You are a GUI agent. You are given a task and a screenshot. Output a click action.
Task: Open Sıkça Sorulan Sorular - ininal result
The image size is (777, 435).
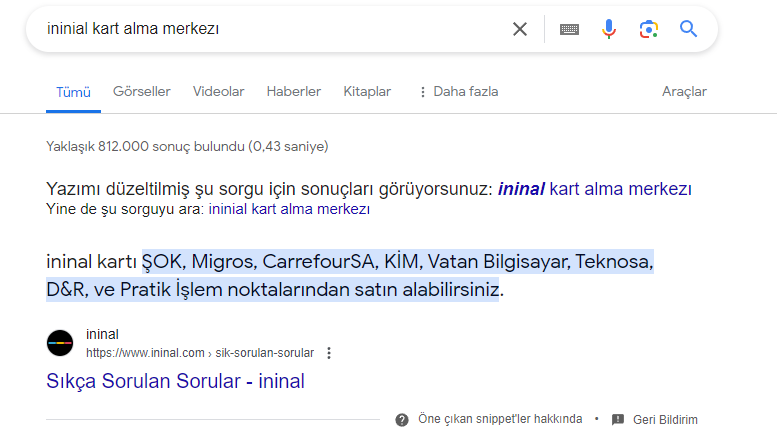click(x=175, y=381)
